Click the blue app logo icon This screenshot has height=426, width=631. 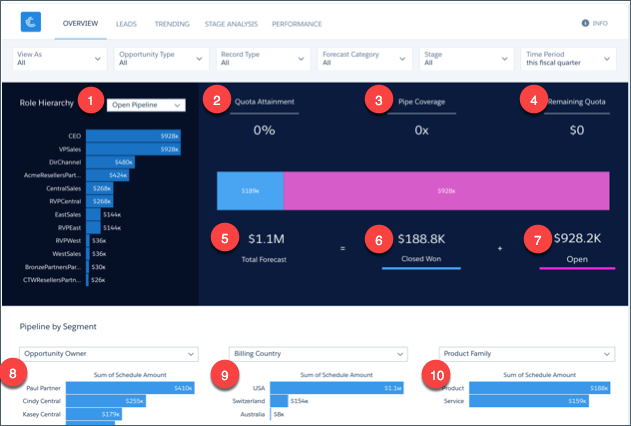pyautogui.click(x=31, y=22)
